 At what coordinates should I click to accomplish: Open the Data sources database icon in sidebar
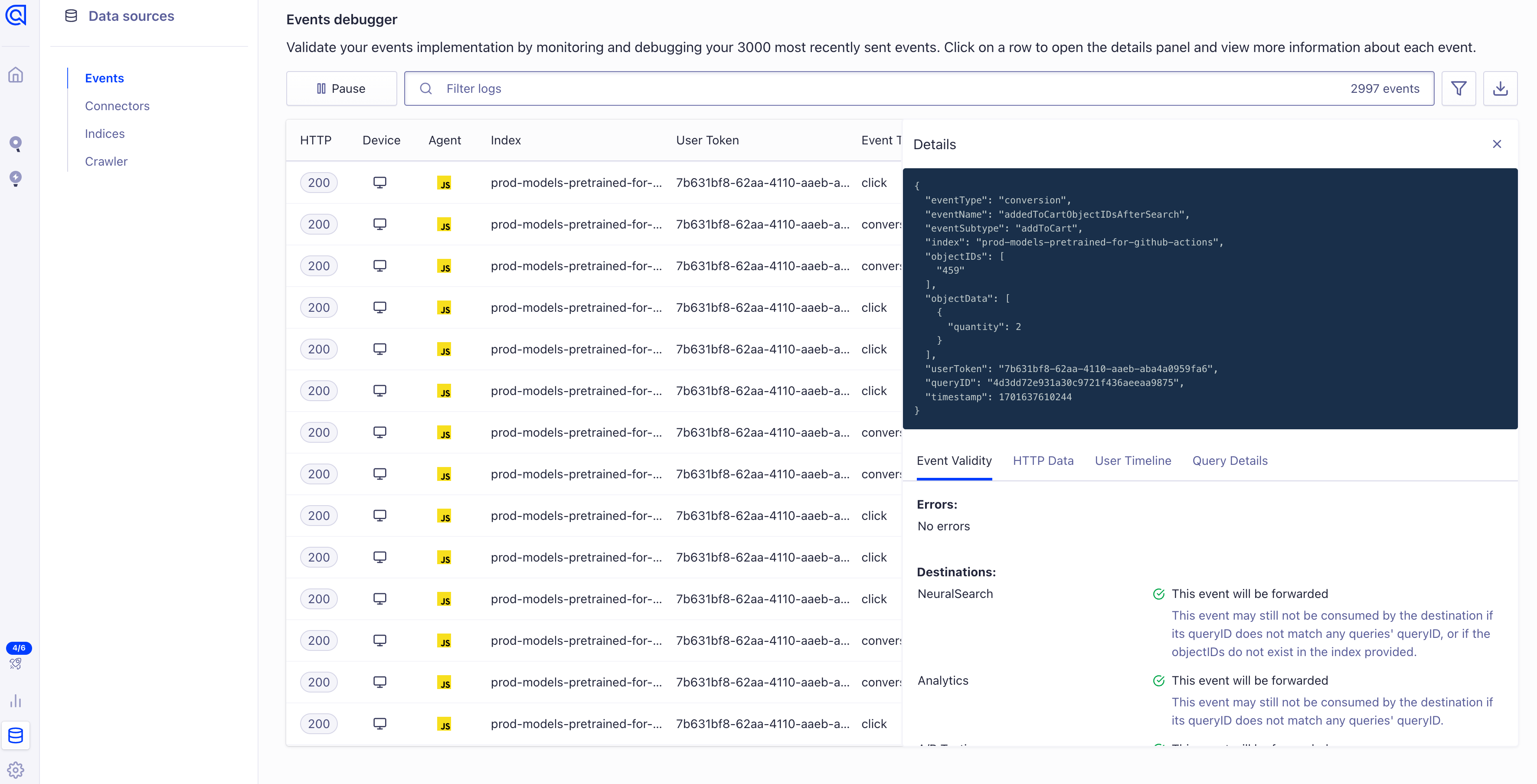tap(16, 735)
